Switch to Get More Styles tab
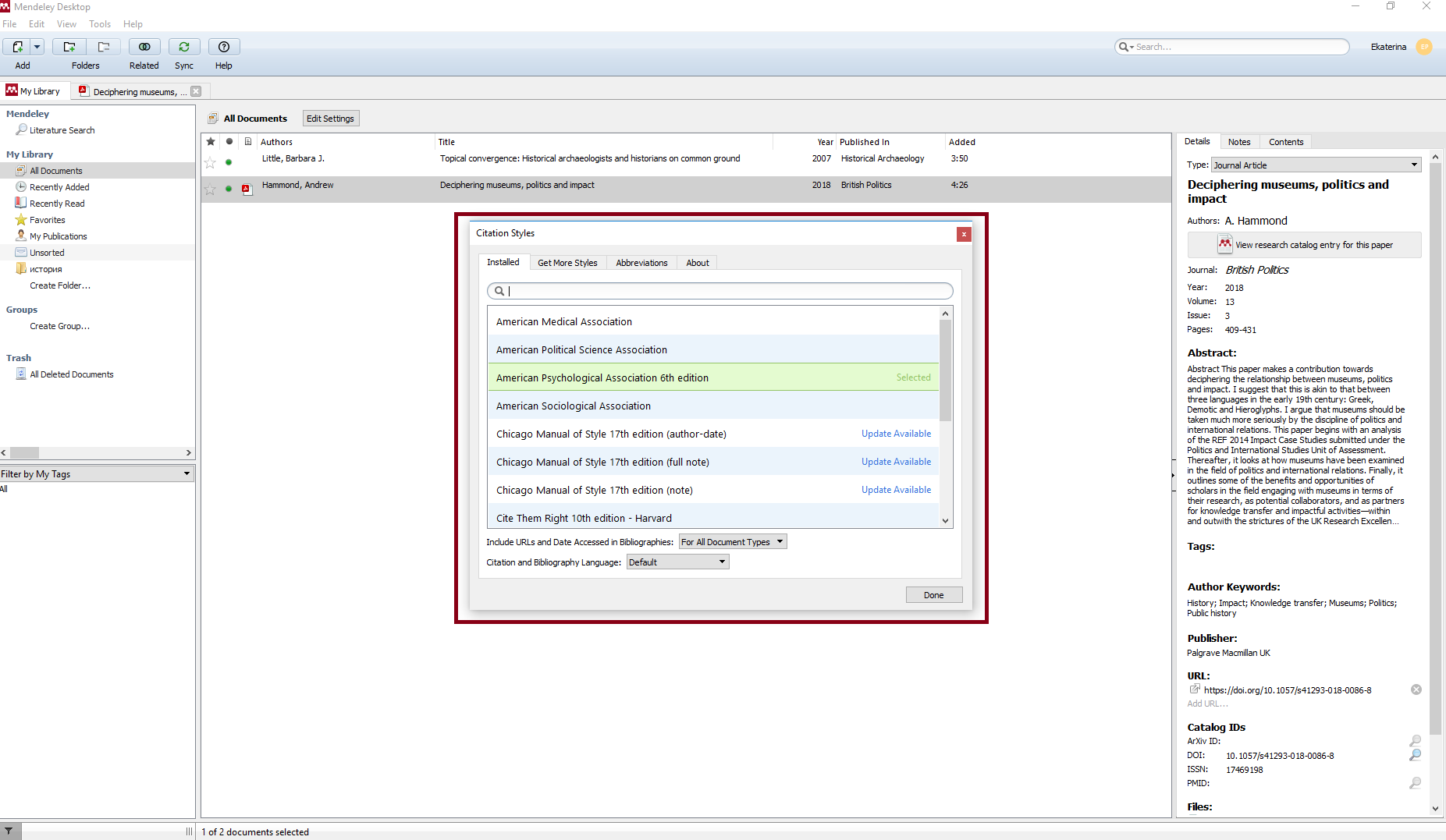 [x=567, y=263]
